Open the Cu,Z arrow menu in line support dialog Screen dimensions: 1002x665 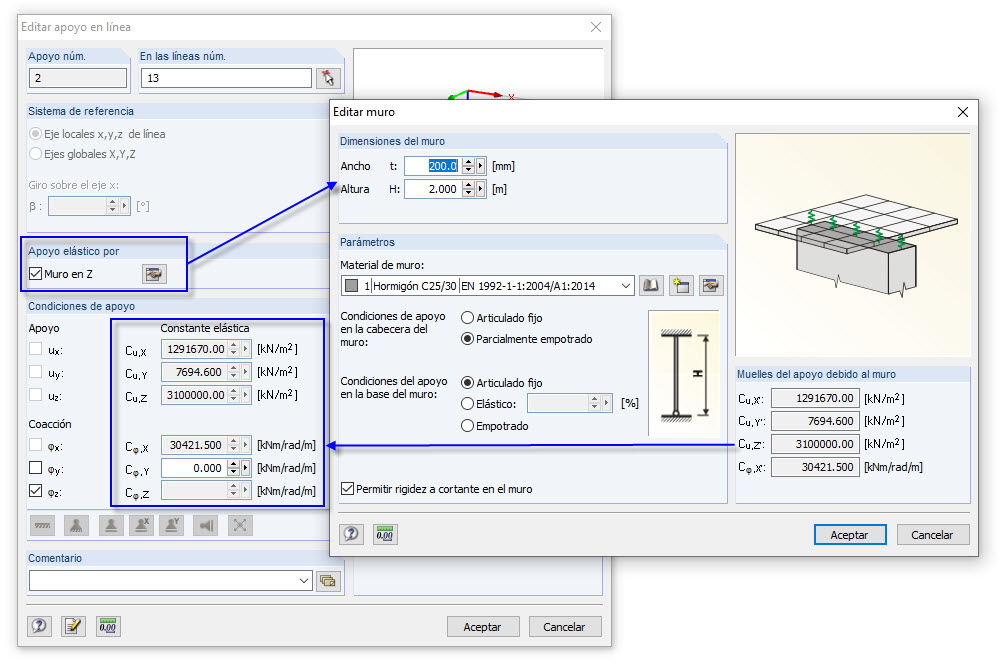245,395
